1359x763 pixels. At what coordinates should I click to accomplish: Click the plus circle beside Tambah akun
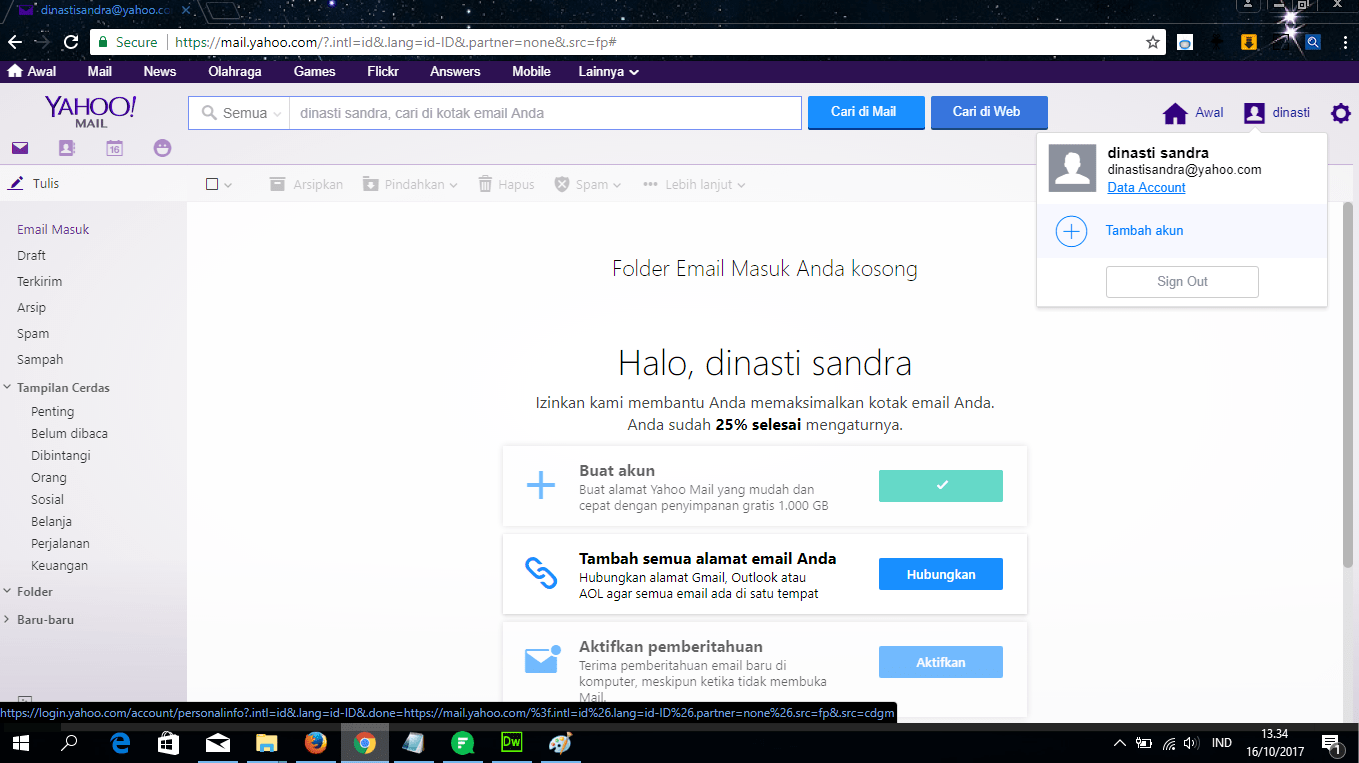(x=1071, y=231)
